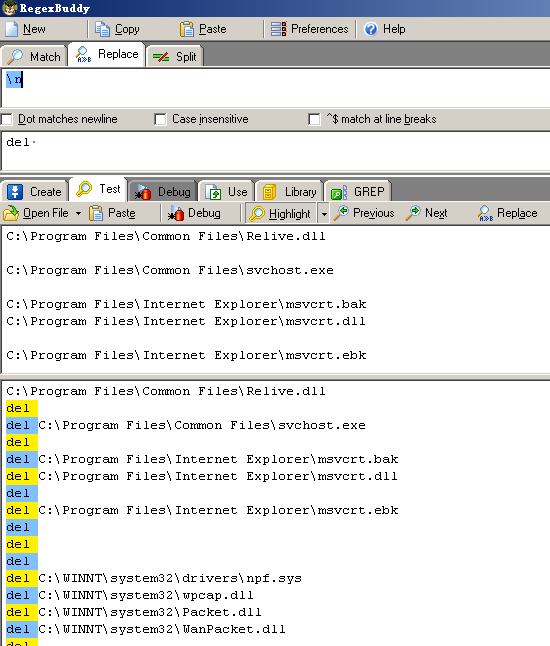The width and height of the screenshot is (550, 646).
Task: Click msvcrt.dll line in test input pane
Action: tap(186, 321)
